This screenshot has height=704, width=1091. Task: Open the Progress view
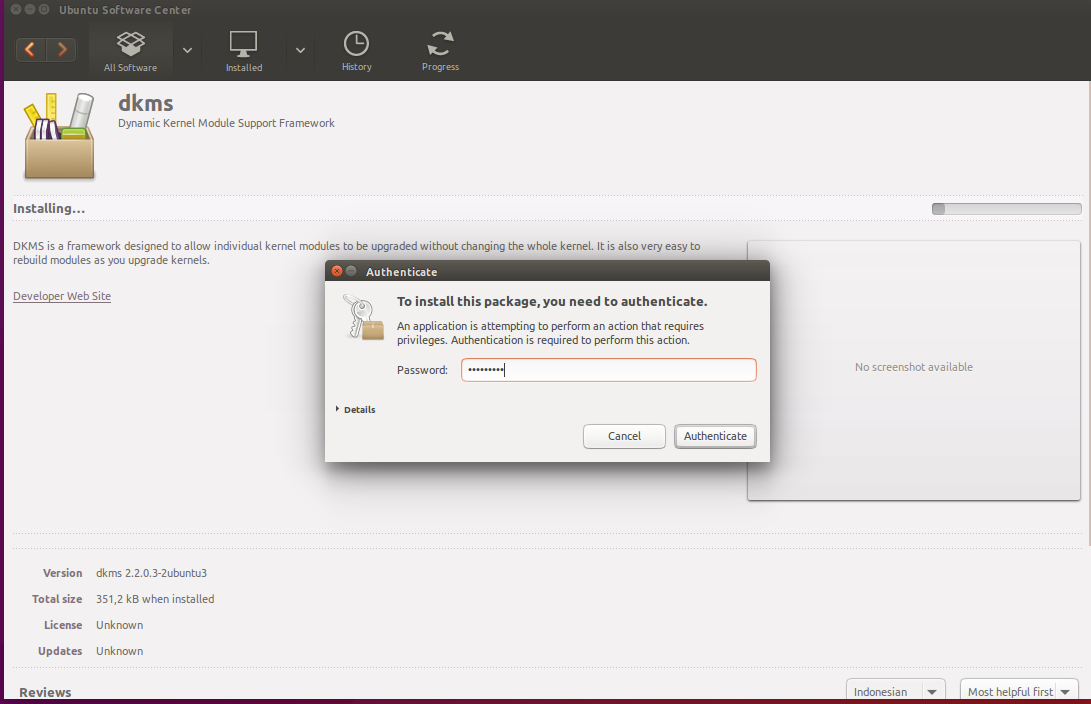pyautogui.click(x=440, y=51)
